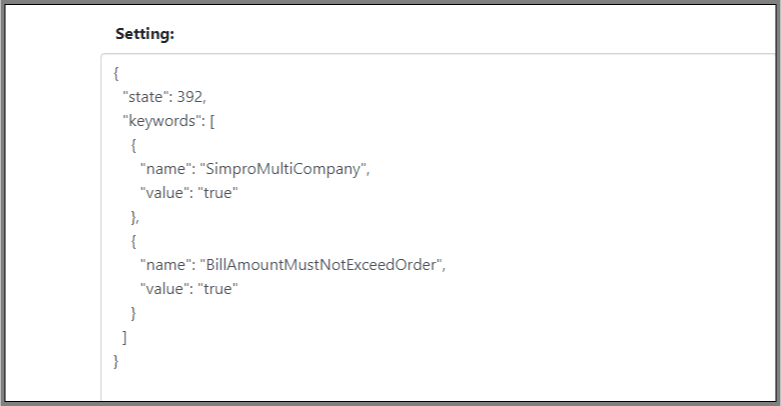Image resolution: width=781 pixels, height=406 pixels.
Task: Click the second "name" key in JSON
Action: pyautogui.click(x=166, y=265)
